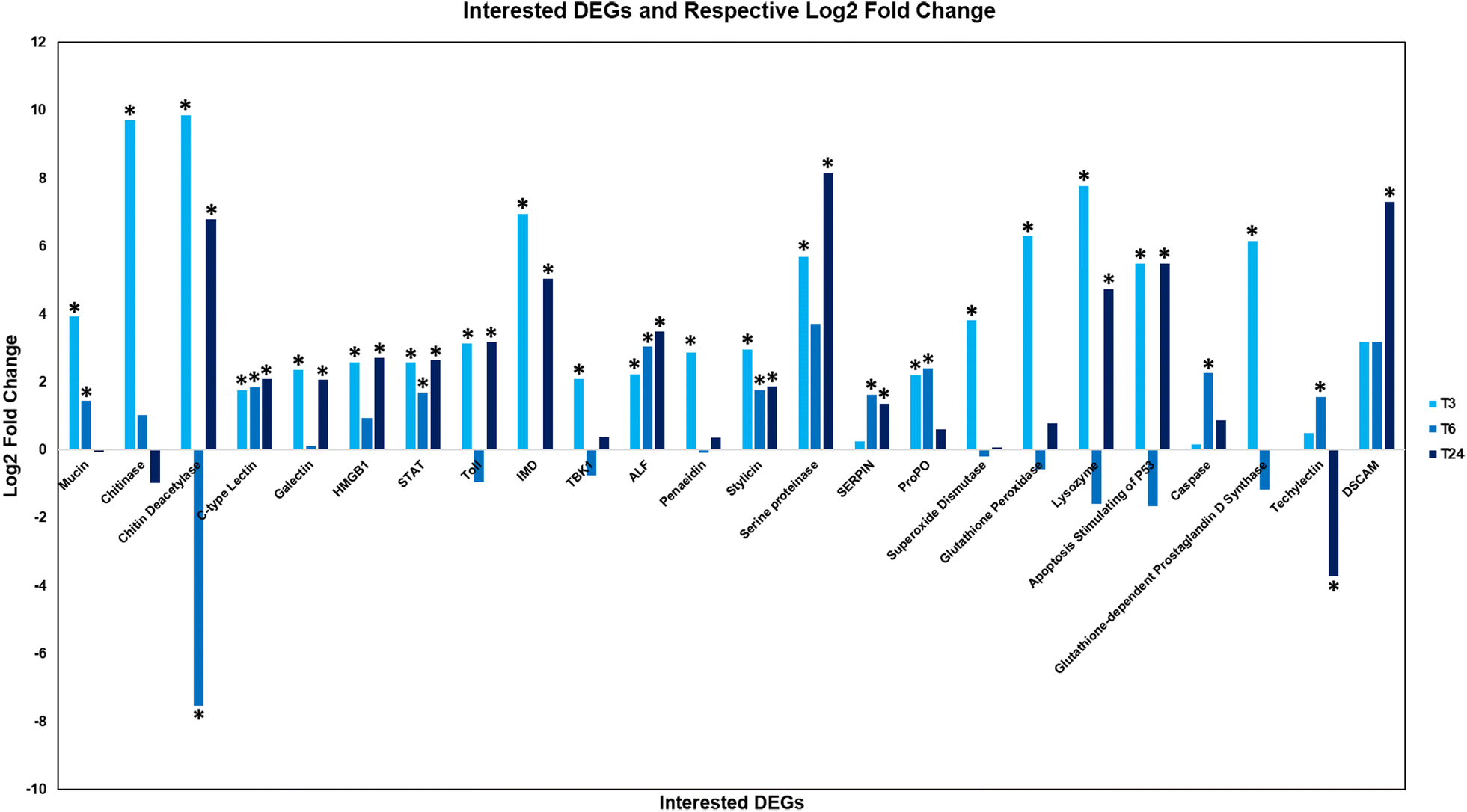The image size is (1467, 812).
Task: Click the T24 bar for Apoptosis Stimulating of P53
Action: tap(1165, 357)
